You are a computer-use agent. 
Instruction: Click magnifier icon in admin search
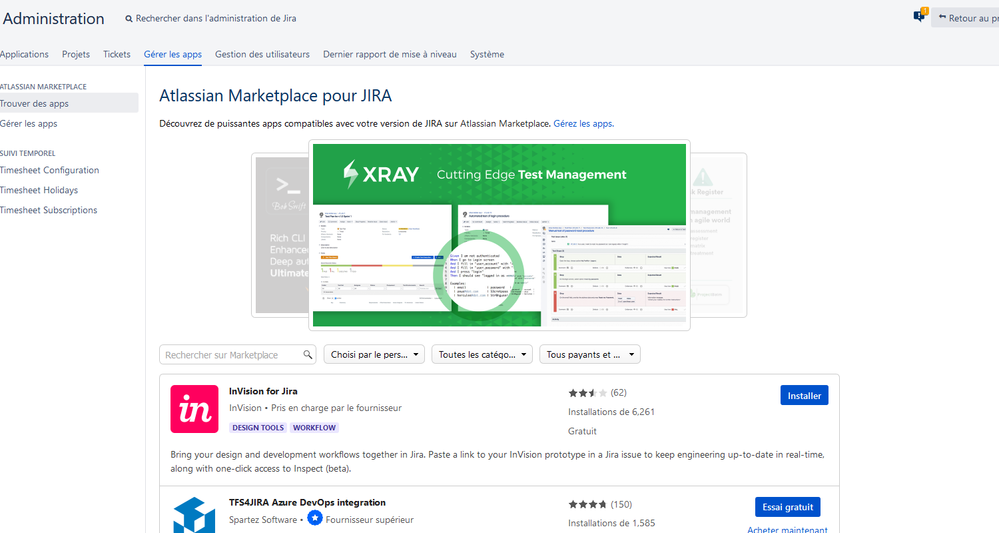click(129, 19)
